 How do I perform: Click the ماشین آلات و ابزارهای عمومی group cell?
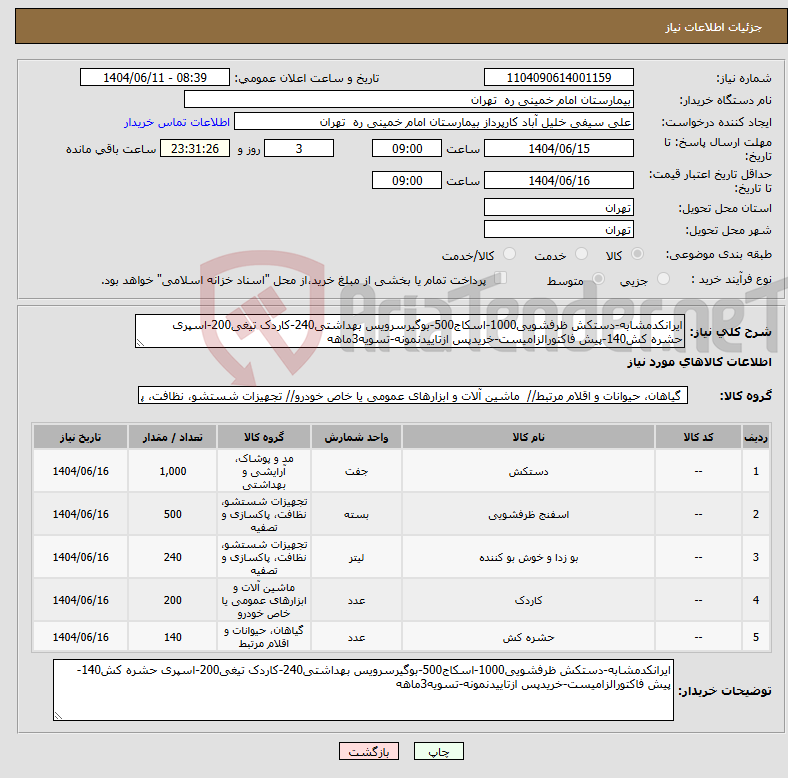(x=264, y=600)
